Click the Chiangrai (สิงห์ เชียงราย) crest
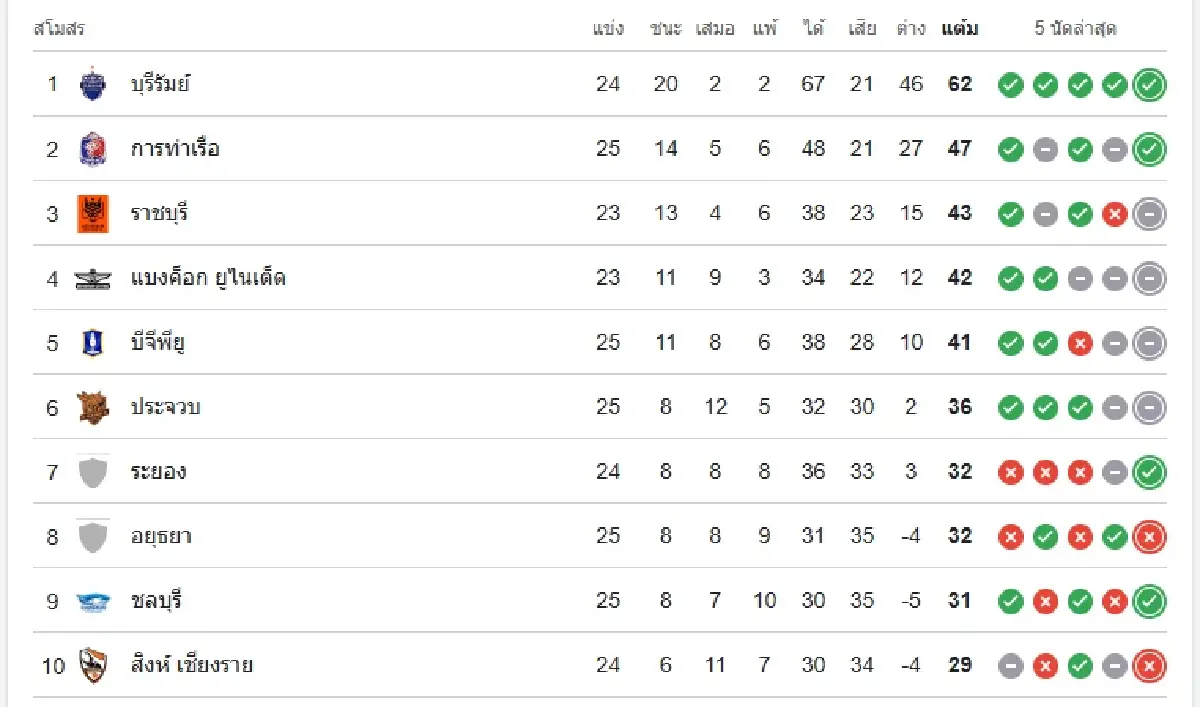Viewport: 1200px width, 707px height. pyautogui.click(x=92, y=665)
